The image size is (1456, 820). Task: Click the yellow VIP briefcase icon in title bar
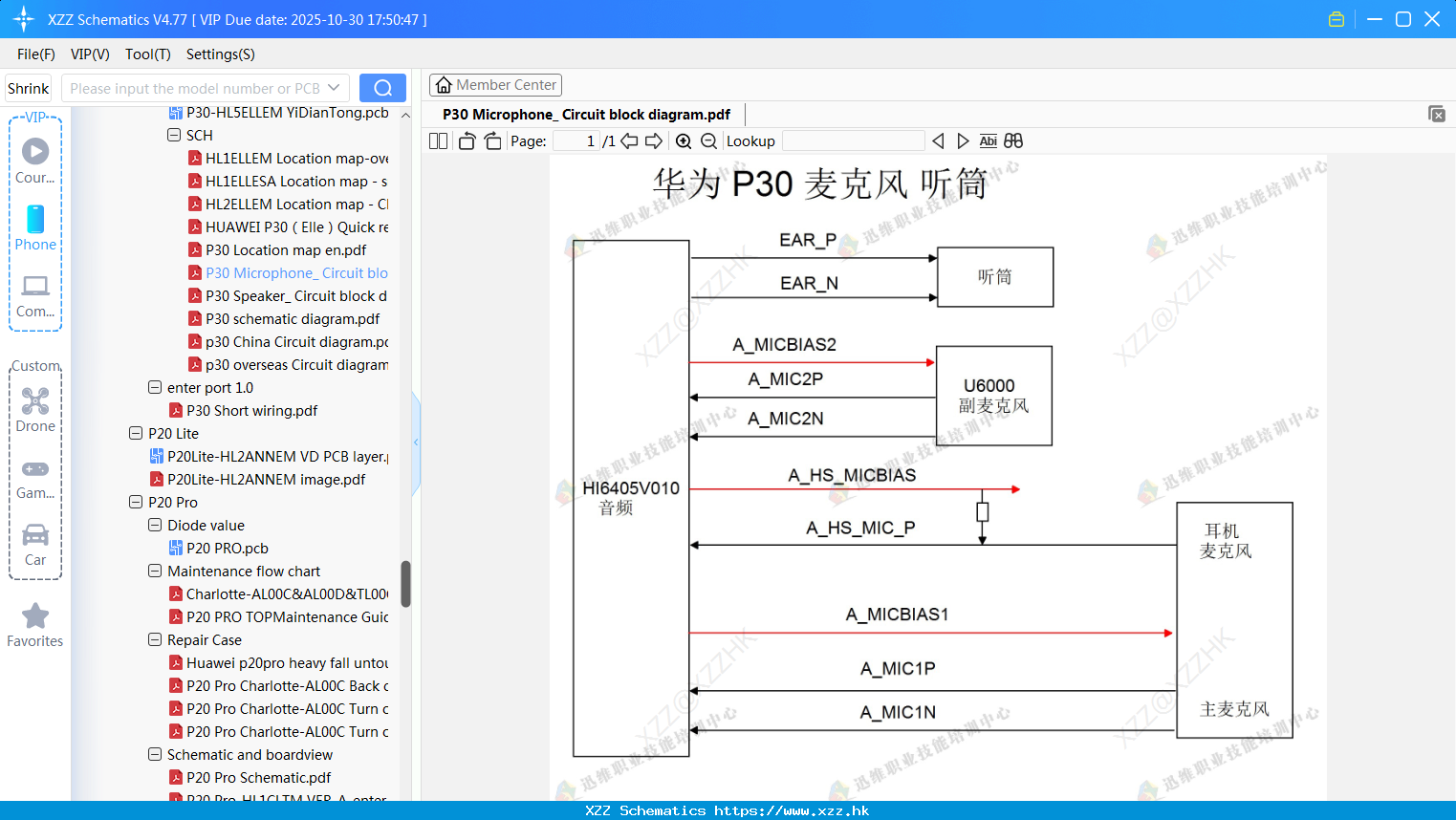pyautogui.click(x=1336, y=19)
